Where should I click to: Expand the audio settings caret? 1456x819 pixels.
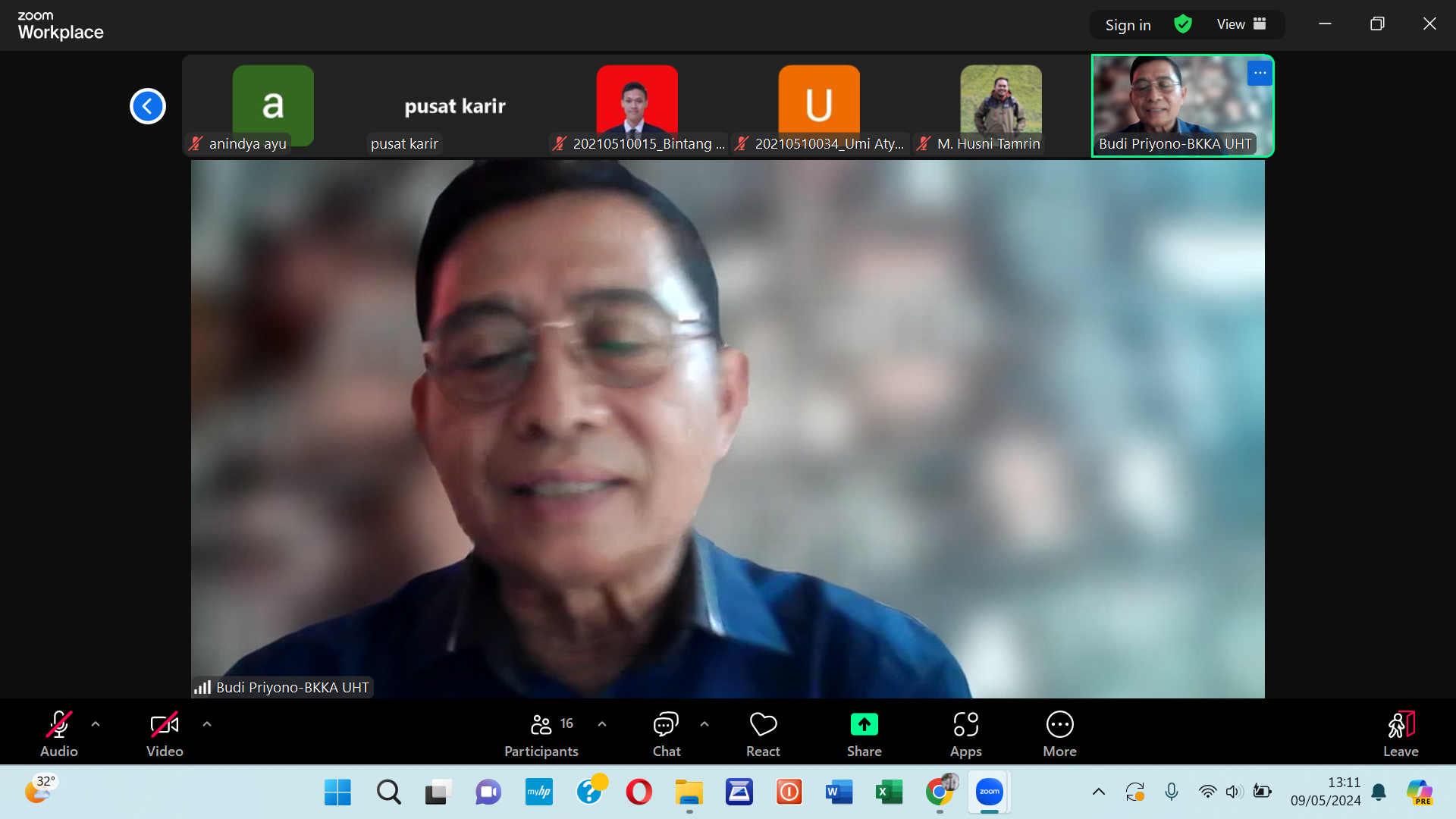tap(96, 724)
